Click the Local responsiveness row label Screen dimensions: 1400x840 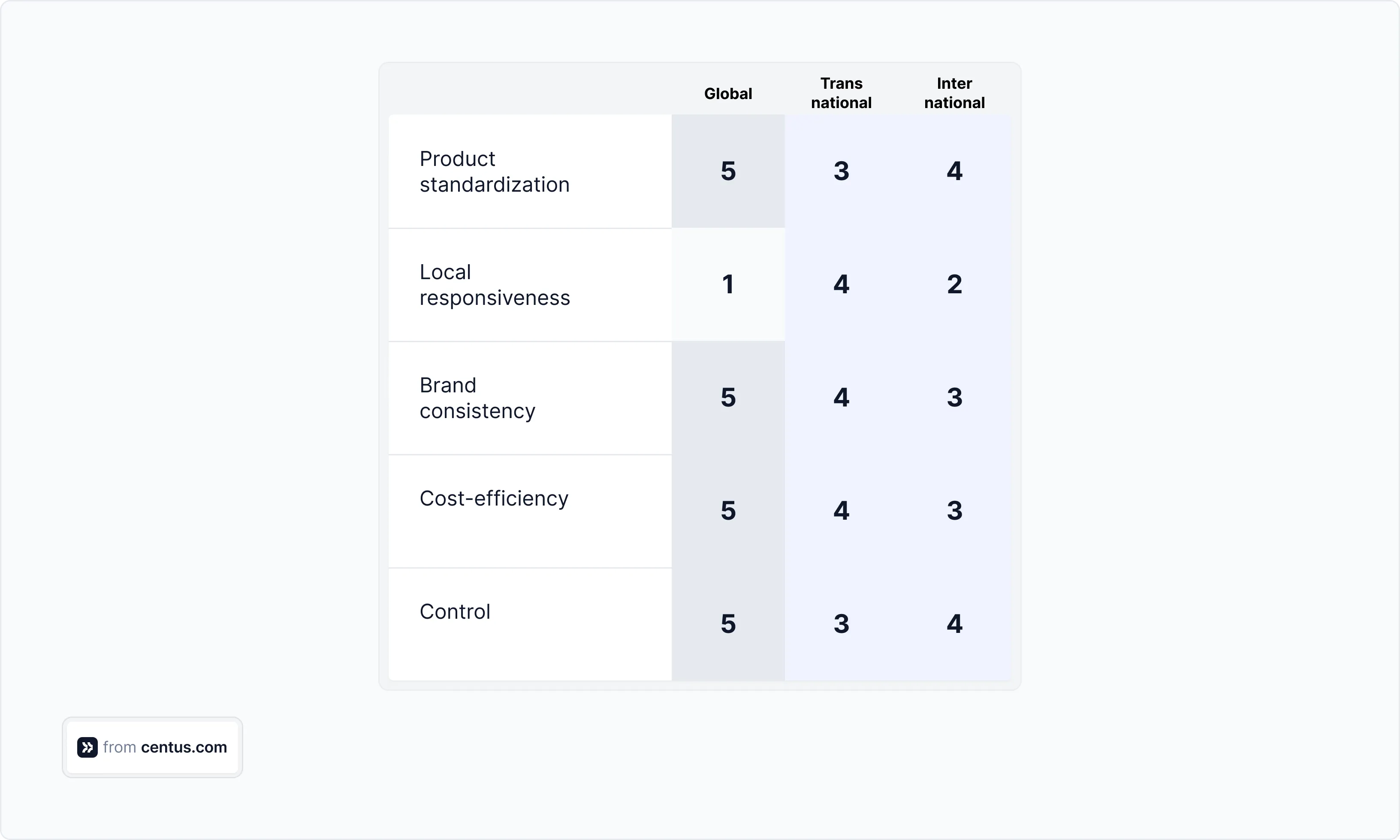pyautogui.click(x=494, y=285)
